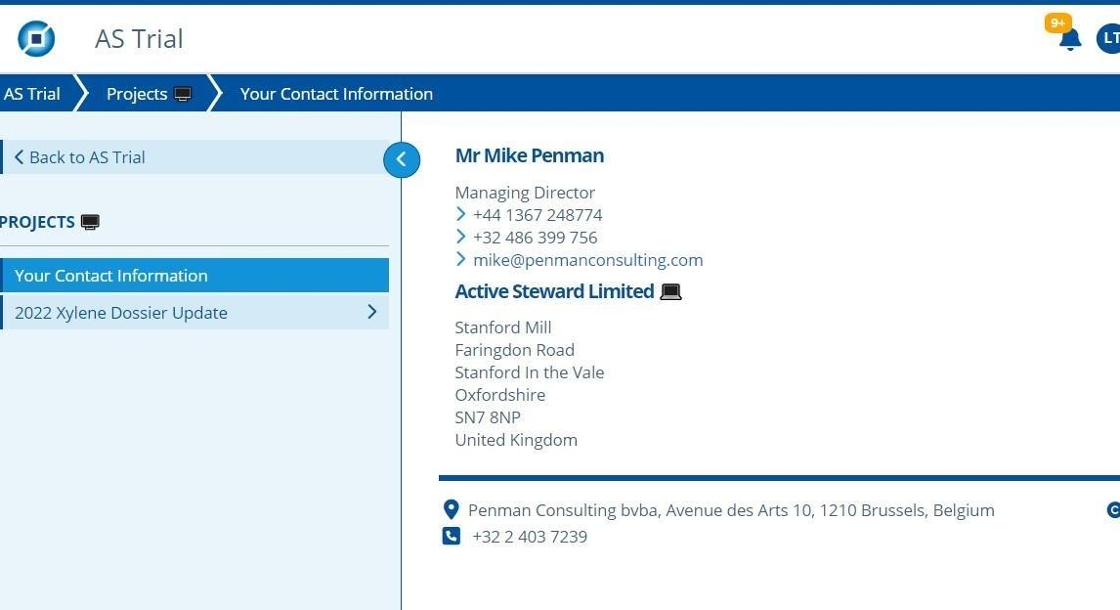
Task: Click the location pin icon in footer
Action: [x=451, y=510]
